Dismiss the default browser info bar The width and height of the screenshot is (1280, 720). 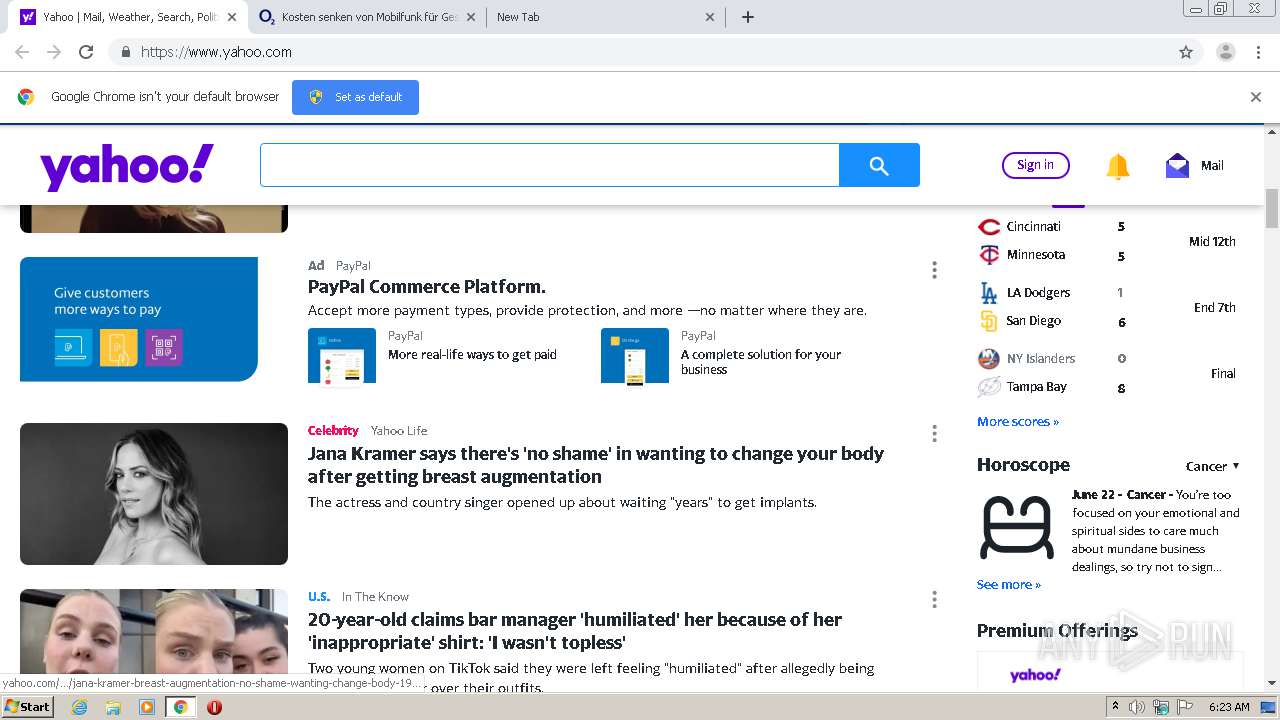(1256, 97)
